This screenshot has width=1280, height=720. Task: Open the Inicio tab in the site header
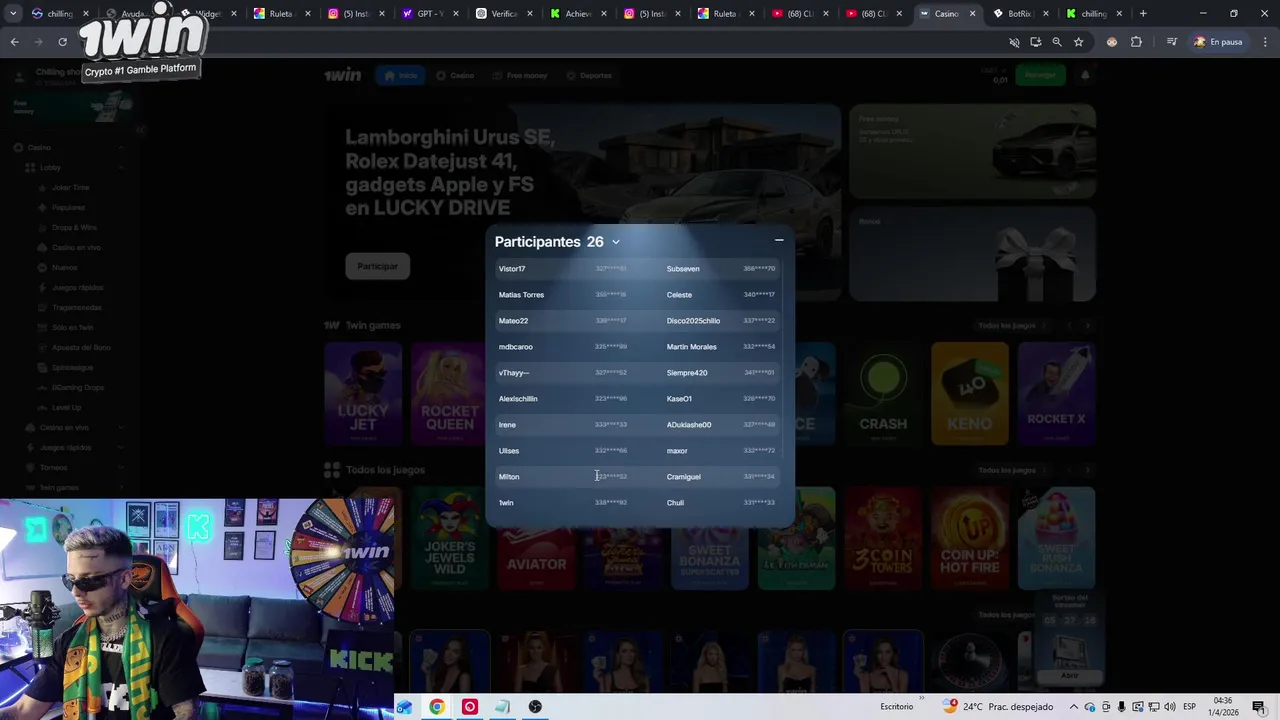click(399, 75)
